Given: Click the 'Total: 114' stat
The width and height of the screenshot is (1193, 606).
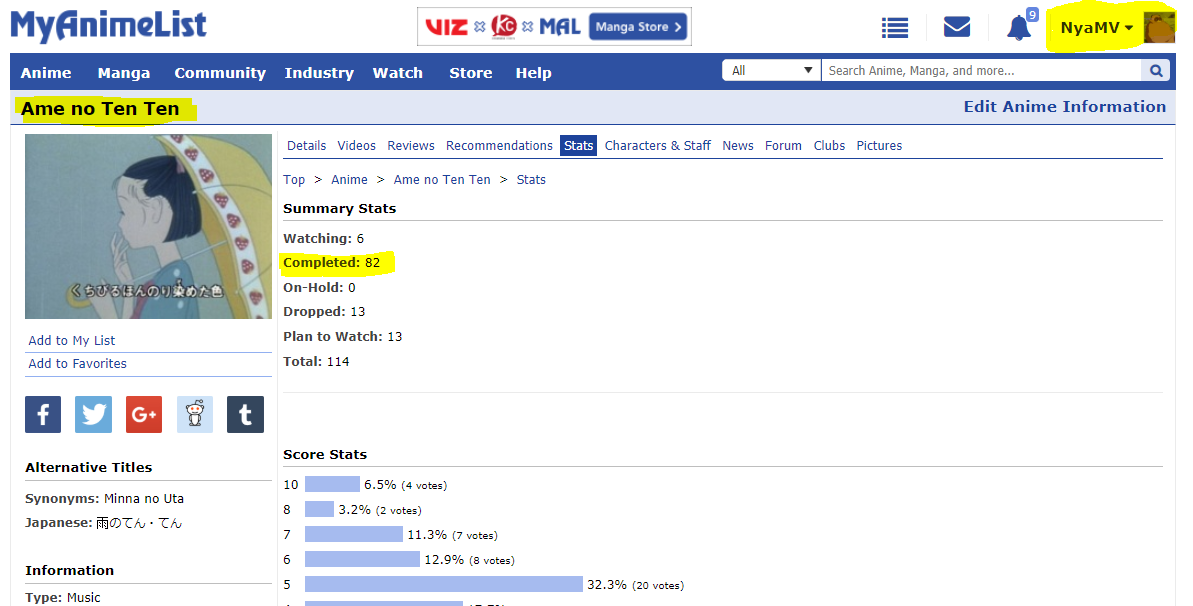Looking at the screenshot, I should click(317, 362).
